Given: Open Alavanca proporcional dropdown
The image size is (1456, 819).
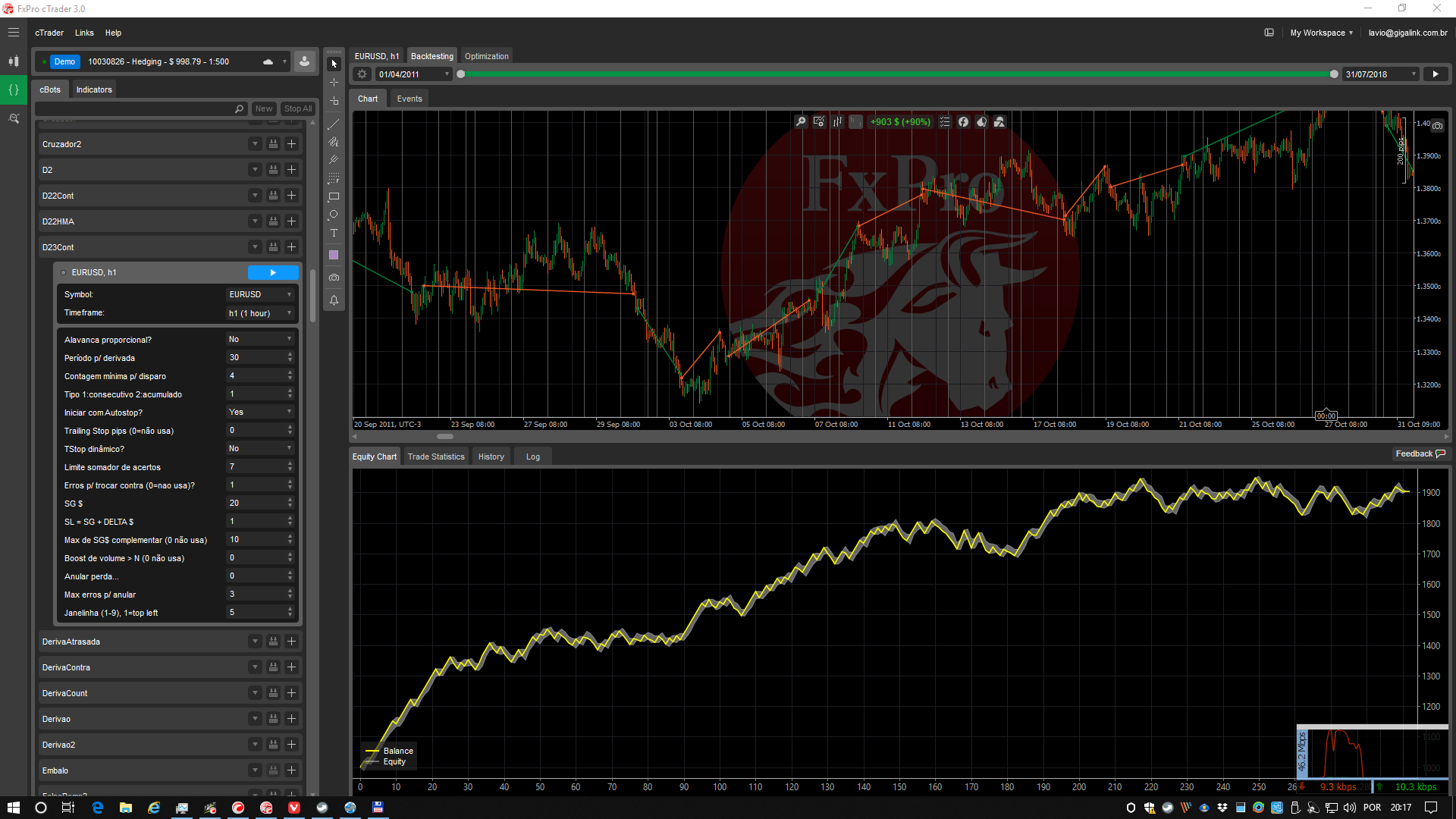Looking at the screenshot, I should [x=260, y=340].
